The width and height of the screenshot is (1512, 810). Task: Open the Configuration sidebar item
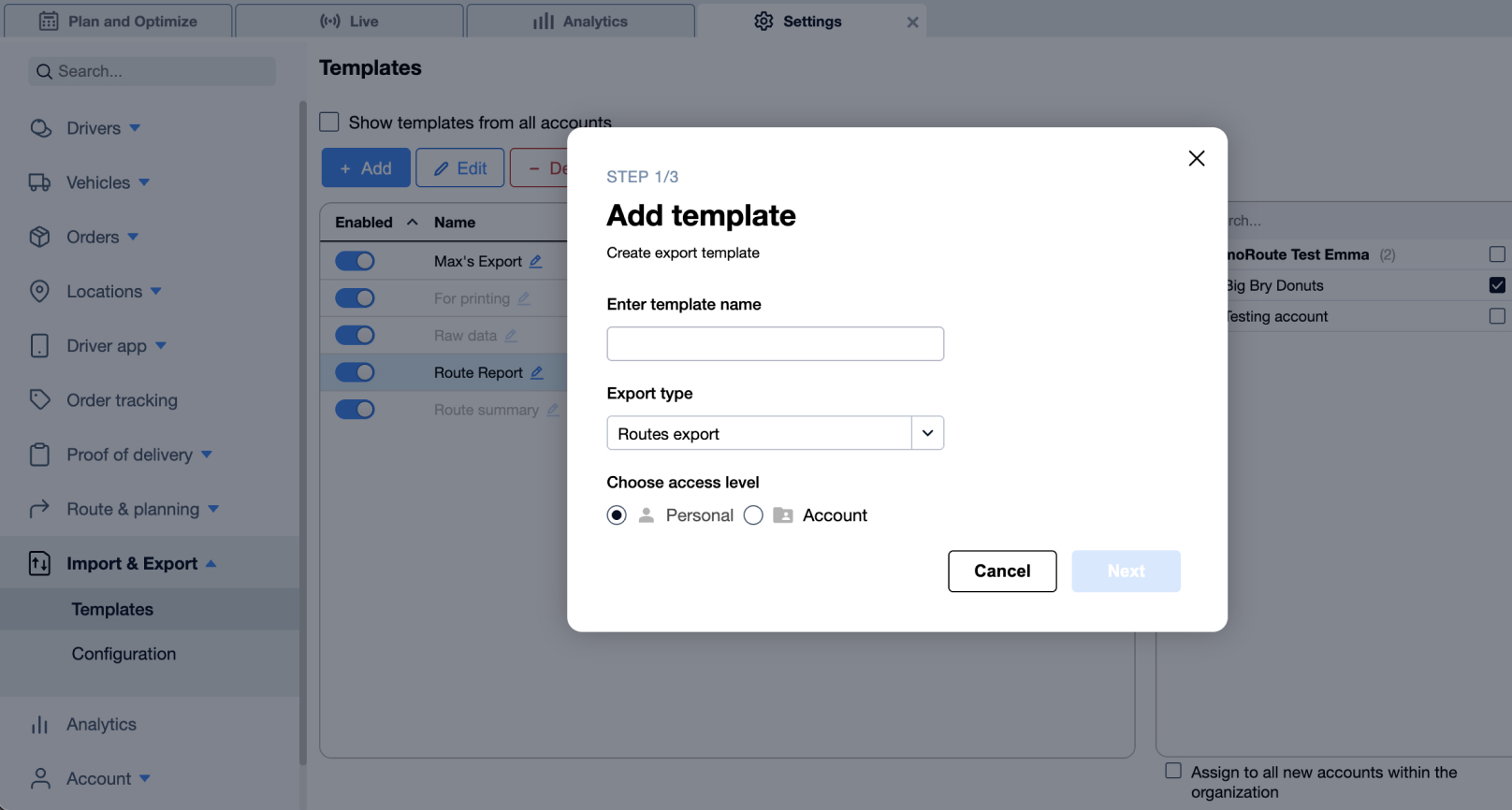click(124, 654)
